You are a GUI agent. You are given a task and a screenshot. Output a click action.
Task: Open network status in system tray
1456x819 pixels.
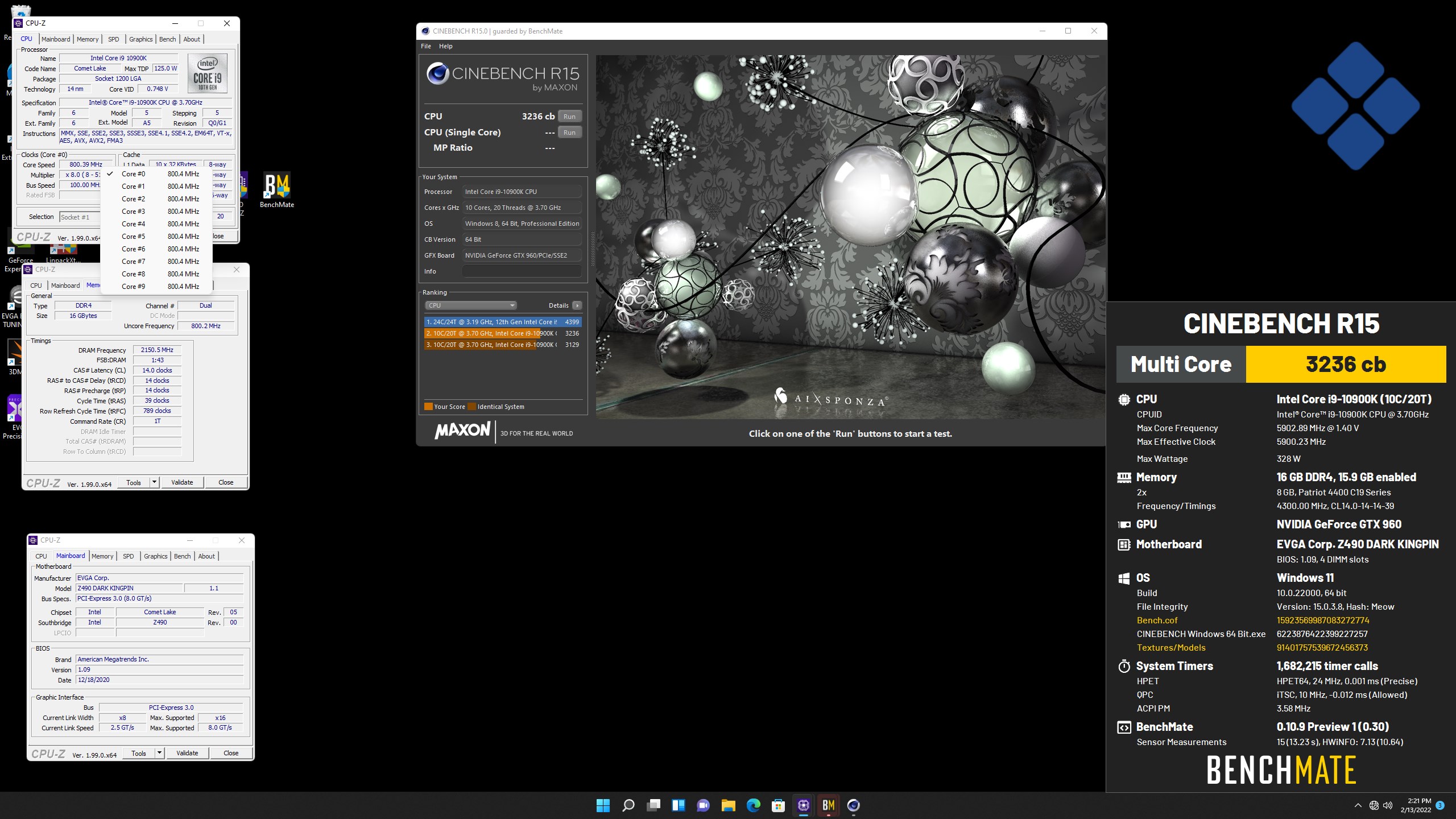coord(1374,805)
